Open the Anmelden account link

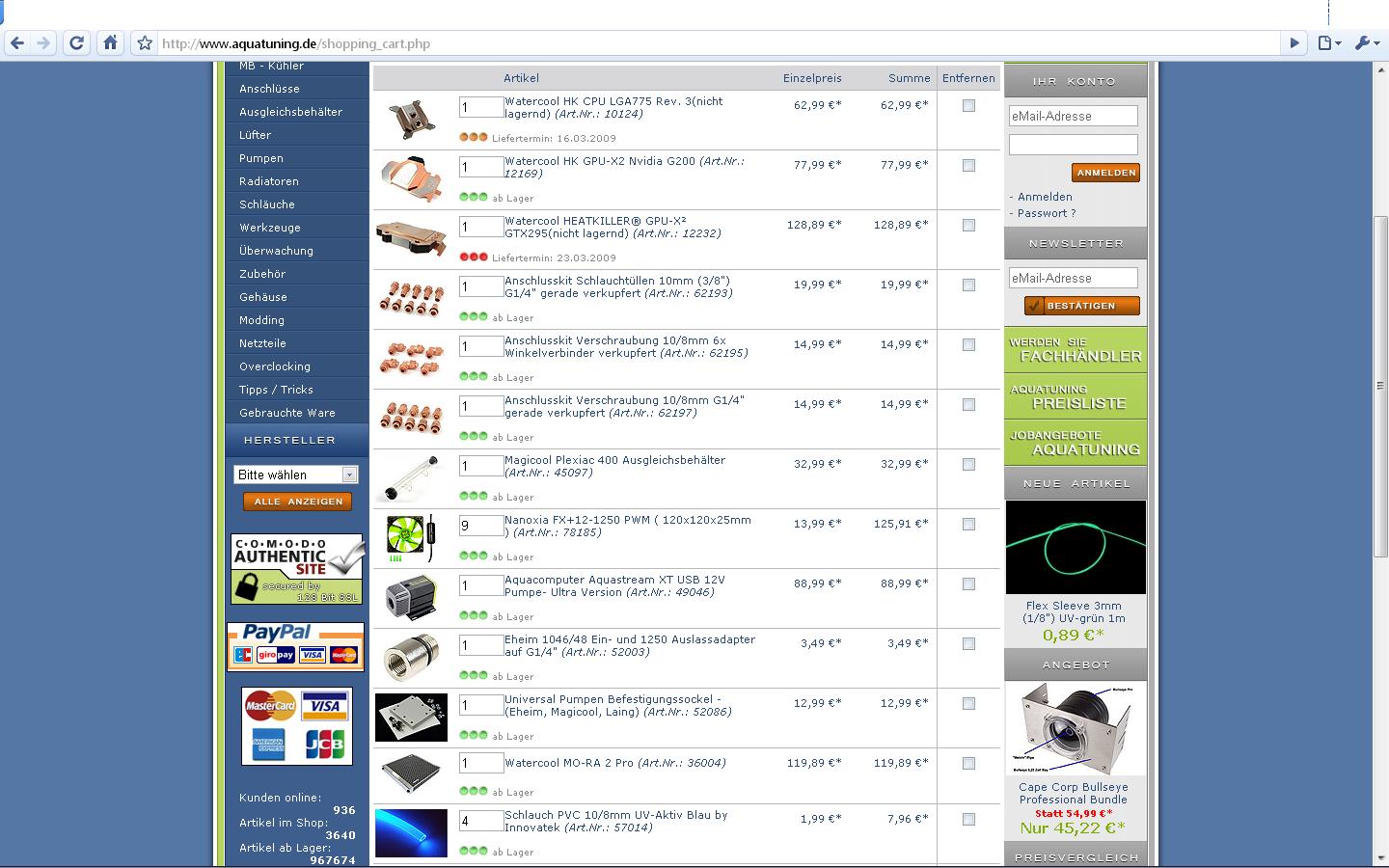(x=1045, y=197)
